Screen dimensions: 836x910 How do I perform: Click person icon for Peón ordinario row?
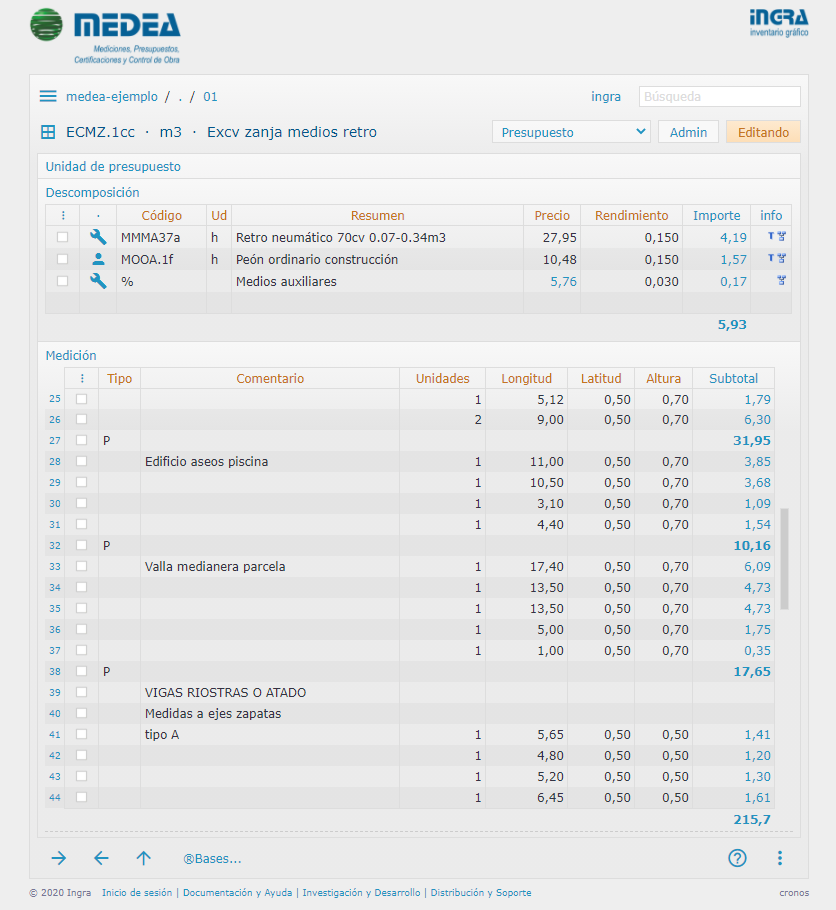click(x=98, y=259)
